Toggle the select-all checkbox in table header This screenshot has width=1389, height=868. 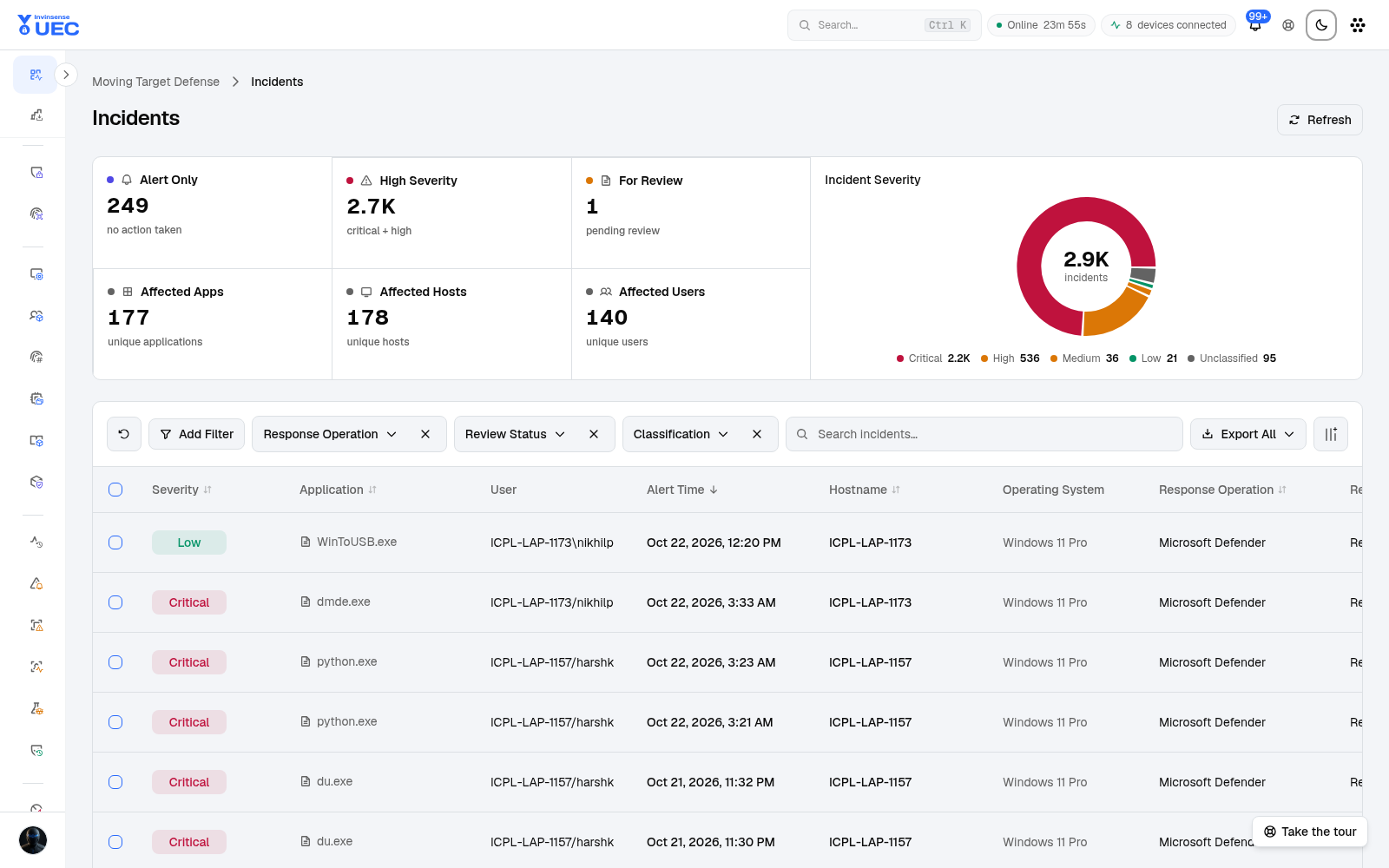tap(115, 490)
